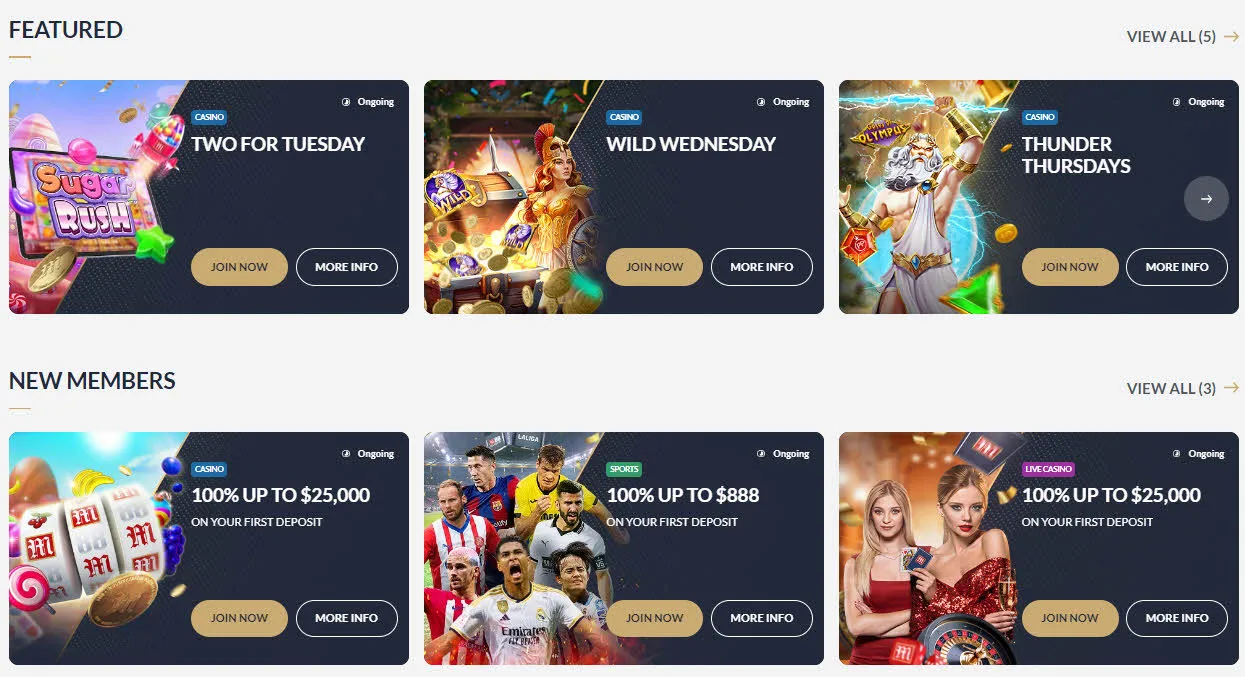This screenshot has width=1245, height=677.
Task: Open View All (3) new member promotions
Action: click(x=1171, y=388)
